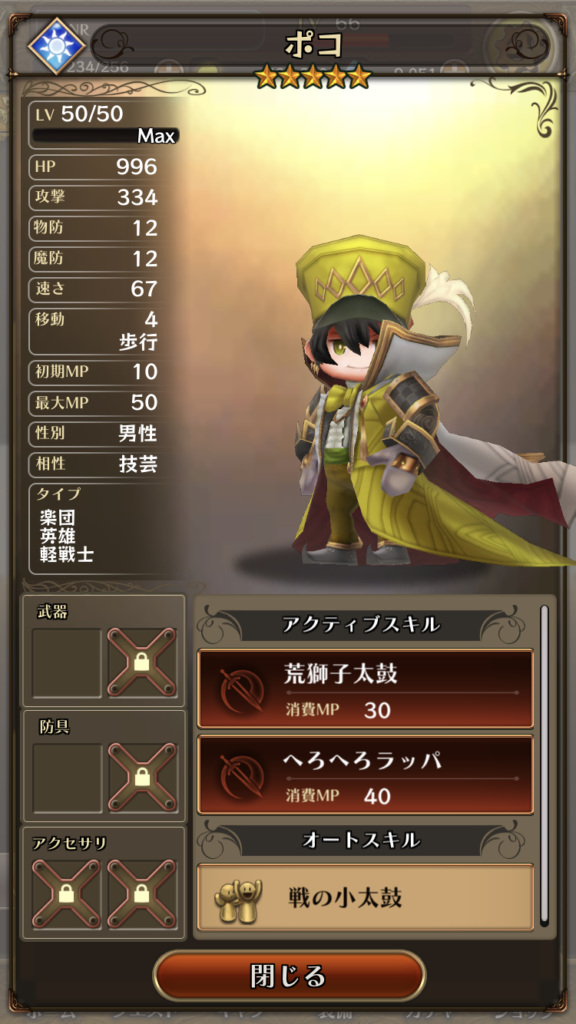Open the 戦の小太鼓 auto skill
The image size is (576, 1024).
click(366, 897)
